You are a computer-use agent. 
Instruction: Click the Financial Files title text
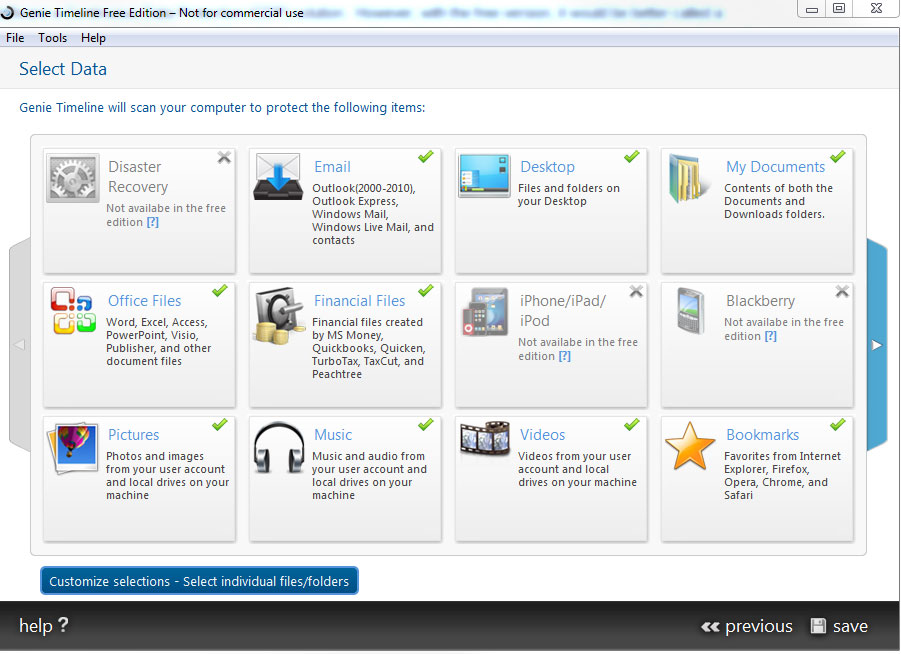click(x=359, y=301)
